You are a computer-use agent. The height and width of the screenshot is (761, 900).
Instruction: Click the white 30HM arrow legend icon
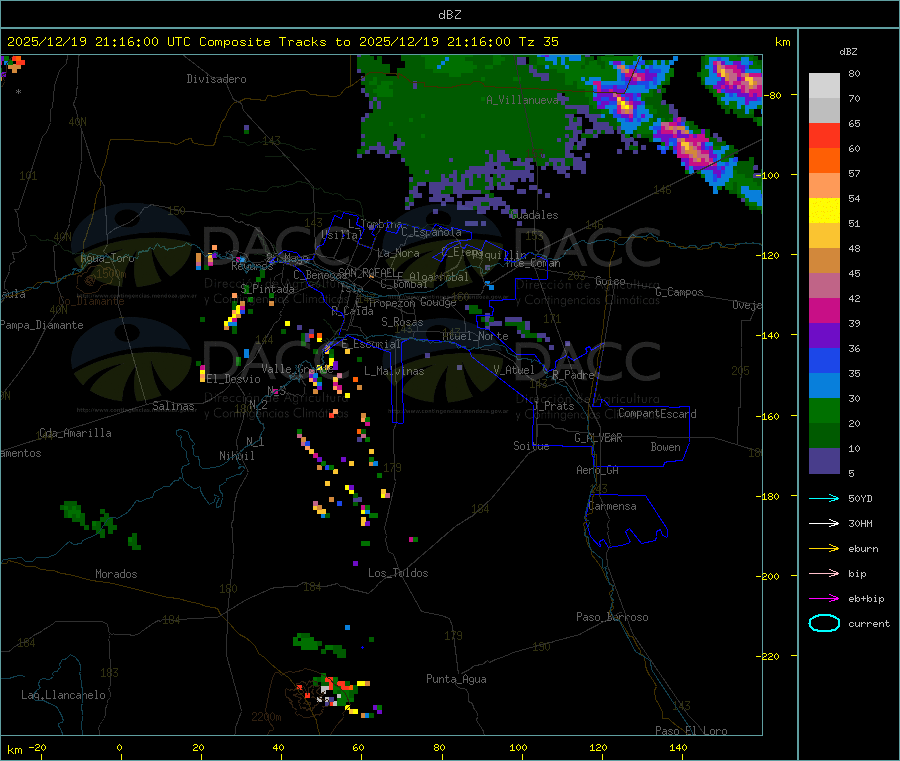point(824,523)
